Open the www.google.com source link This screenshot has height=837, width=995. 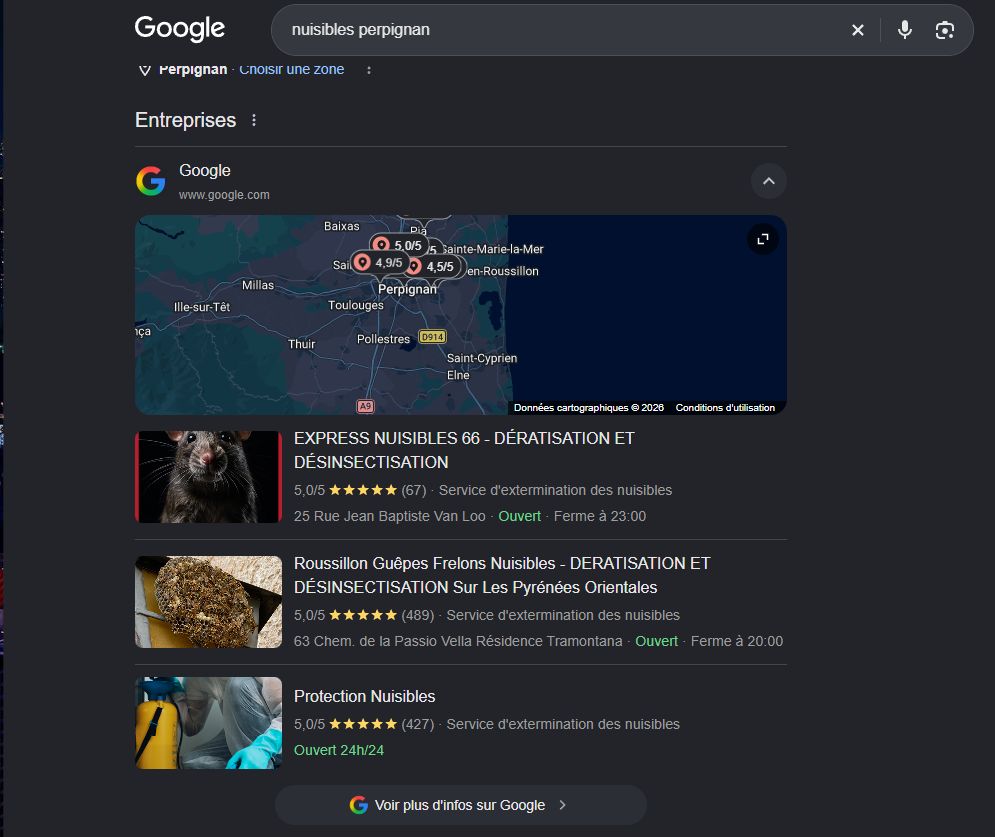tap(224, 195)
